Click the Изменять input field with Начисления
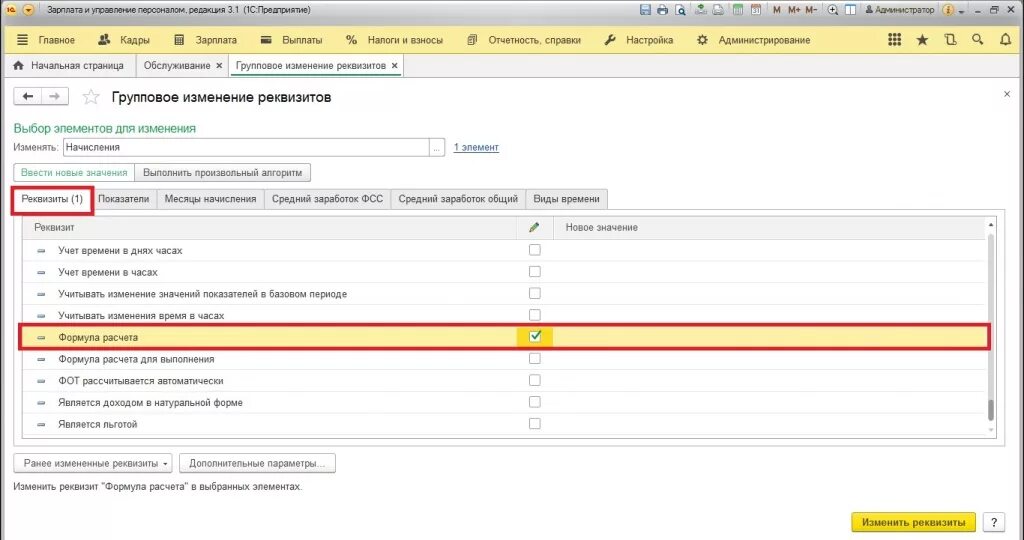1024x540 pixels. click(246, 148)
